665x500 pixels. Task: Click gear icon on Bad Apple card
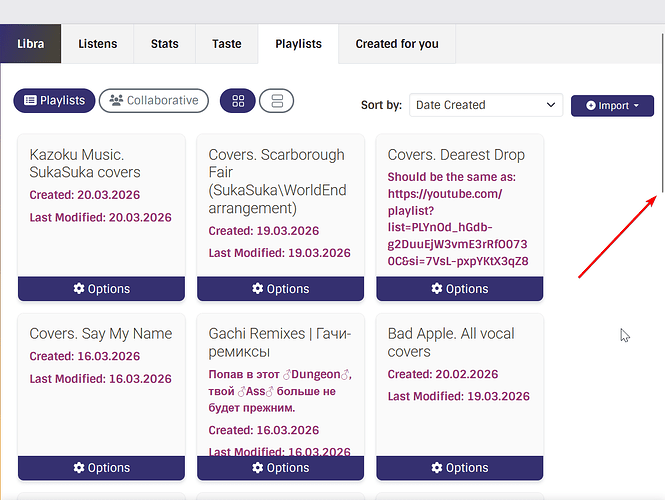click(x=437, y=468)
